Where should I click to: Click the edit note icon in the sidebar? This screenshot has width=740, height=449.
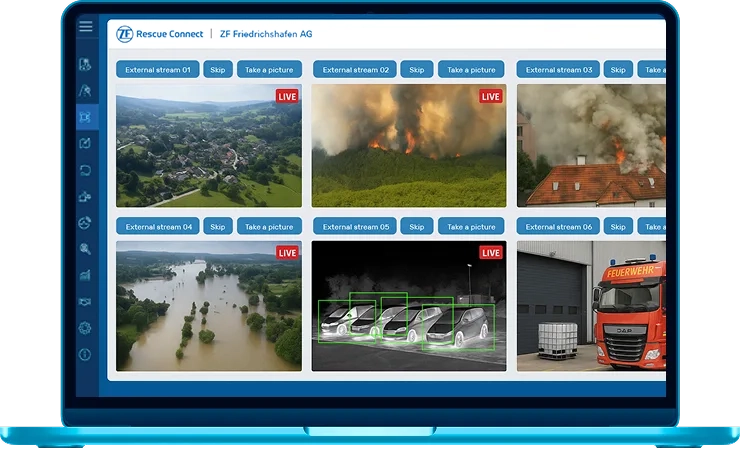pos(86,144)
